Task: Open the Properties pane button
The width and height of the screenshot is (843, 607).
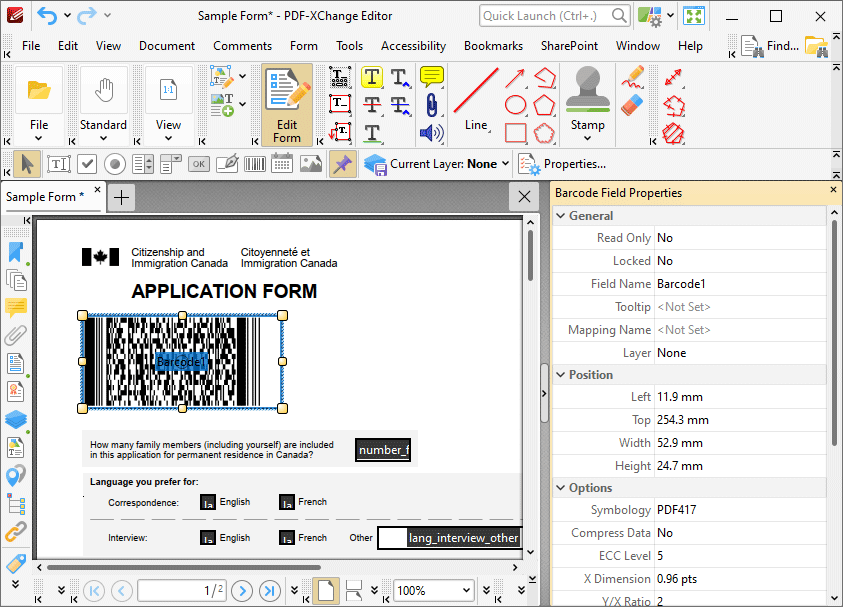Action: click(562, 164)
